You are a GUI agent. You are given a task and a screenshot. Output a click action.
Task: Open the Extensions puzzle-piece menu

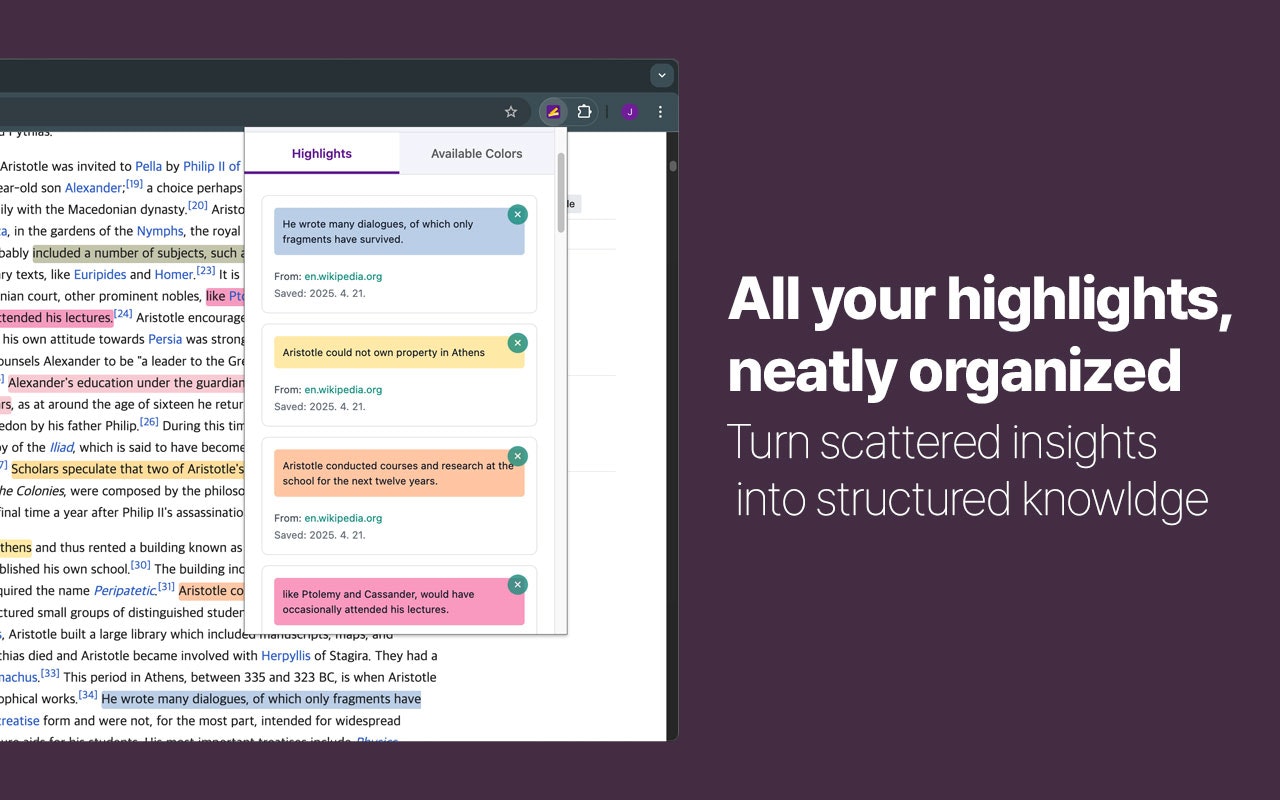(585, 111)
